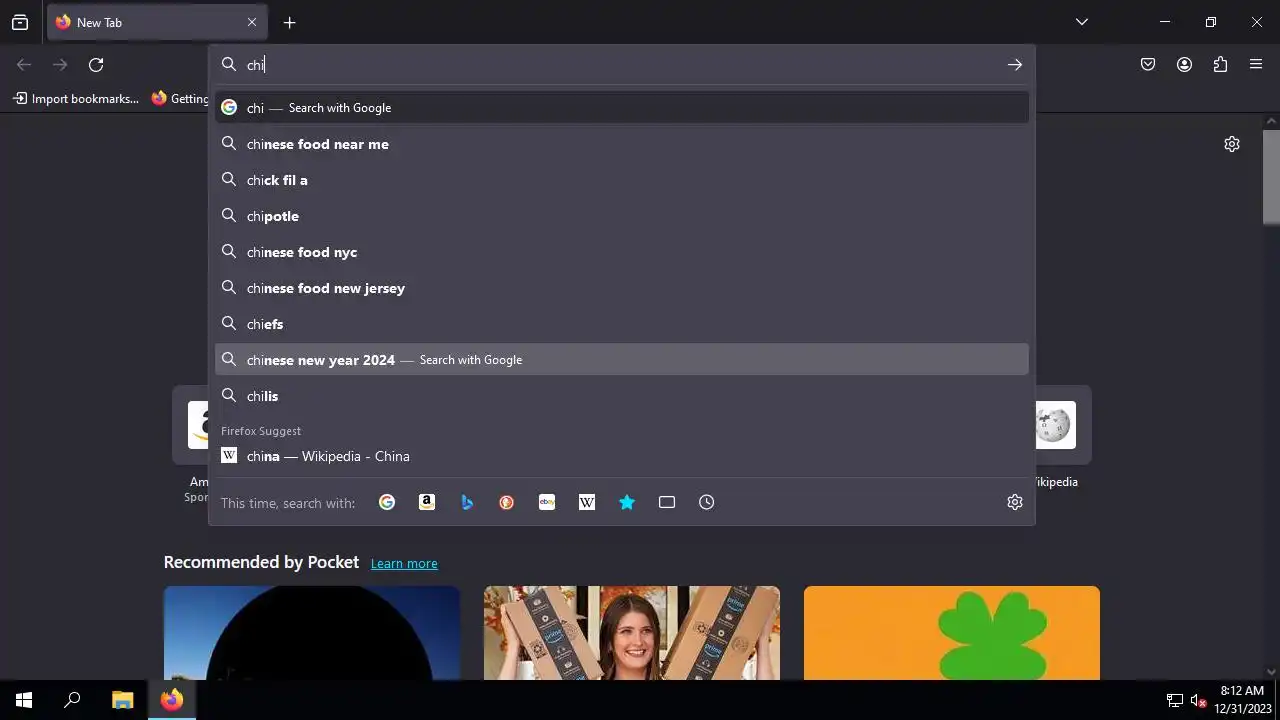This screenshot has height=720, width=1280.
Task: Click the muted volume tray icon
Action: point(1199,700)
